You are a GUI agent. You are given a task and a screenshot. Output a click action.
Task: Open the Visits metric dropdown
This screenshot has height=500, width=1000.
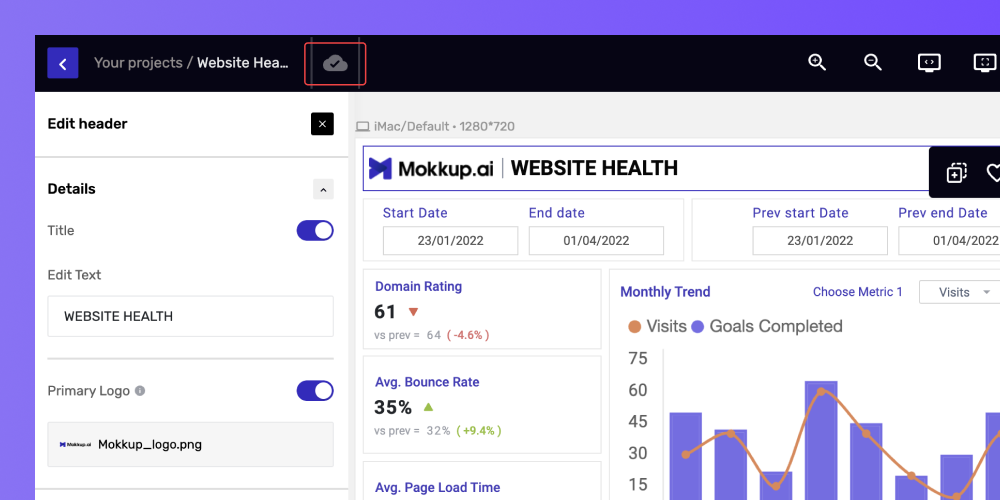959,292
